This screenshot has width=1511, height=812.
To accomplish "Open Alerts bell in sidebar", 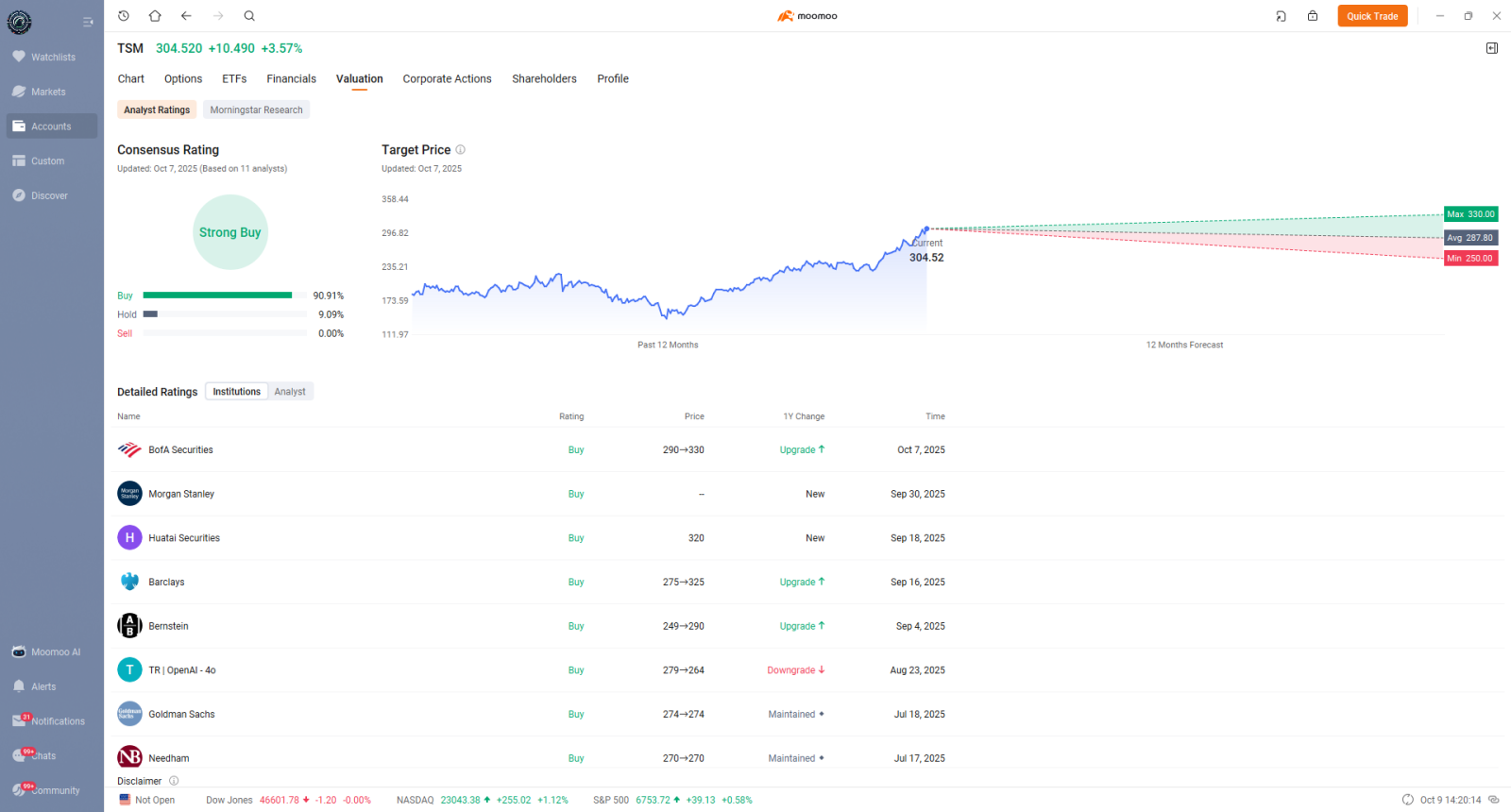I will pos(42,686).
